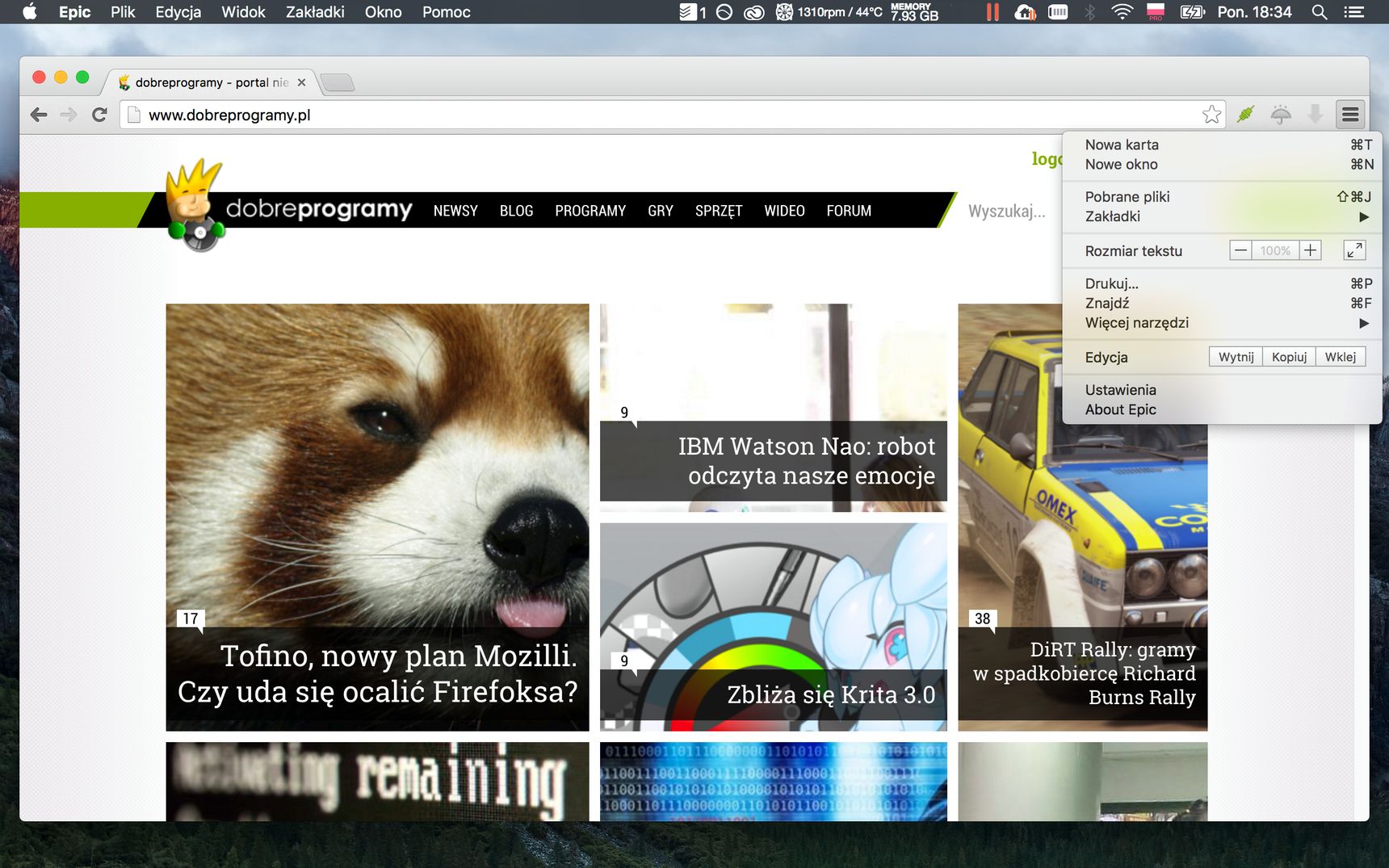This screenshot has width=1389, height=868.
Task: Click the keyboard viewer menu bar icon
Action: click(x=1058, y=12)
